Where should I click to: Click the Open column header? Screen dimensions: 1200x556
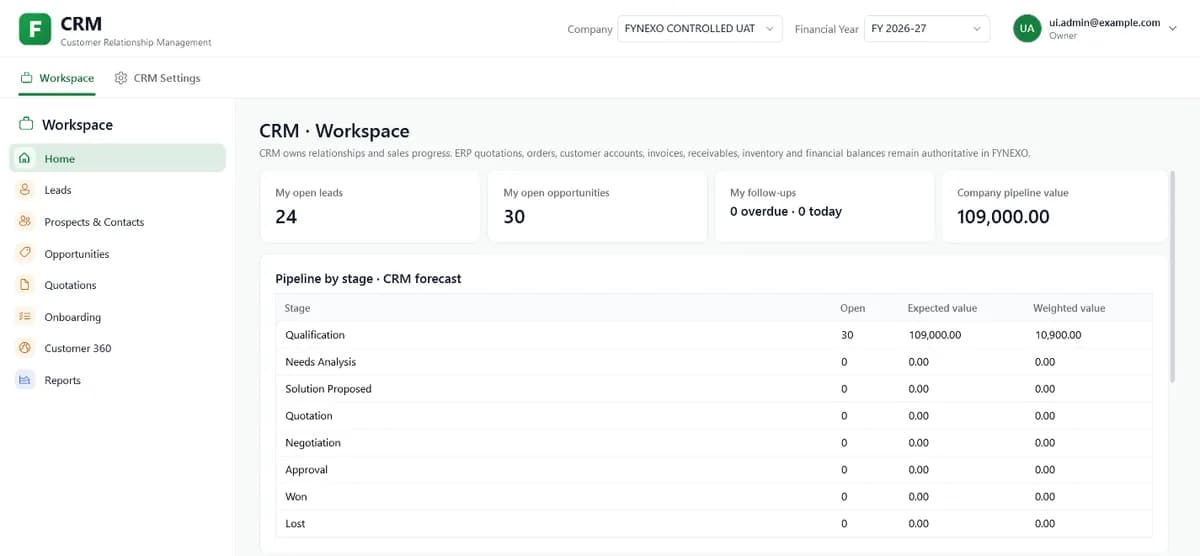coord(852,308)
